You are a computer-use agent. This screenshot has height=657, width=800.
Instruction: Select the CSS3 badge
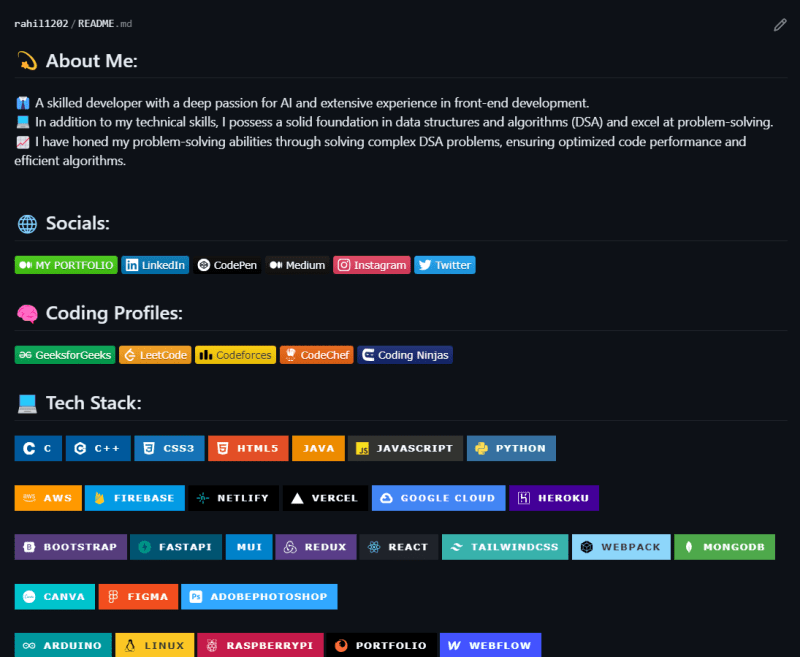click(x=169, y=448)
